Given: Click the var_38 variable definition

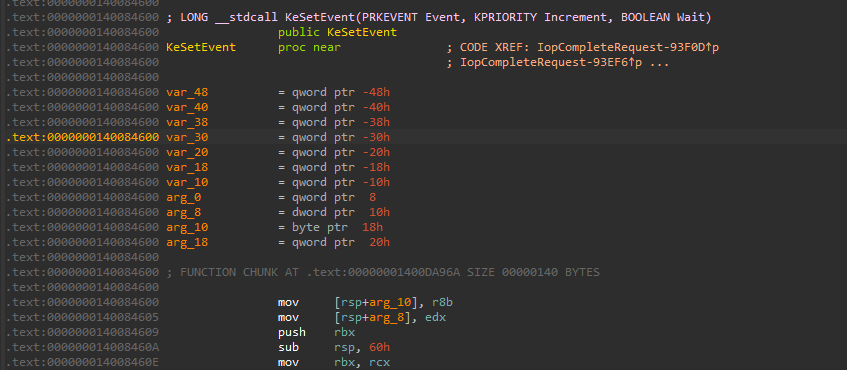Looking at the screenshot, I should point(187,123).
